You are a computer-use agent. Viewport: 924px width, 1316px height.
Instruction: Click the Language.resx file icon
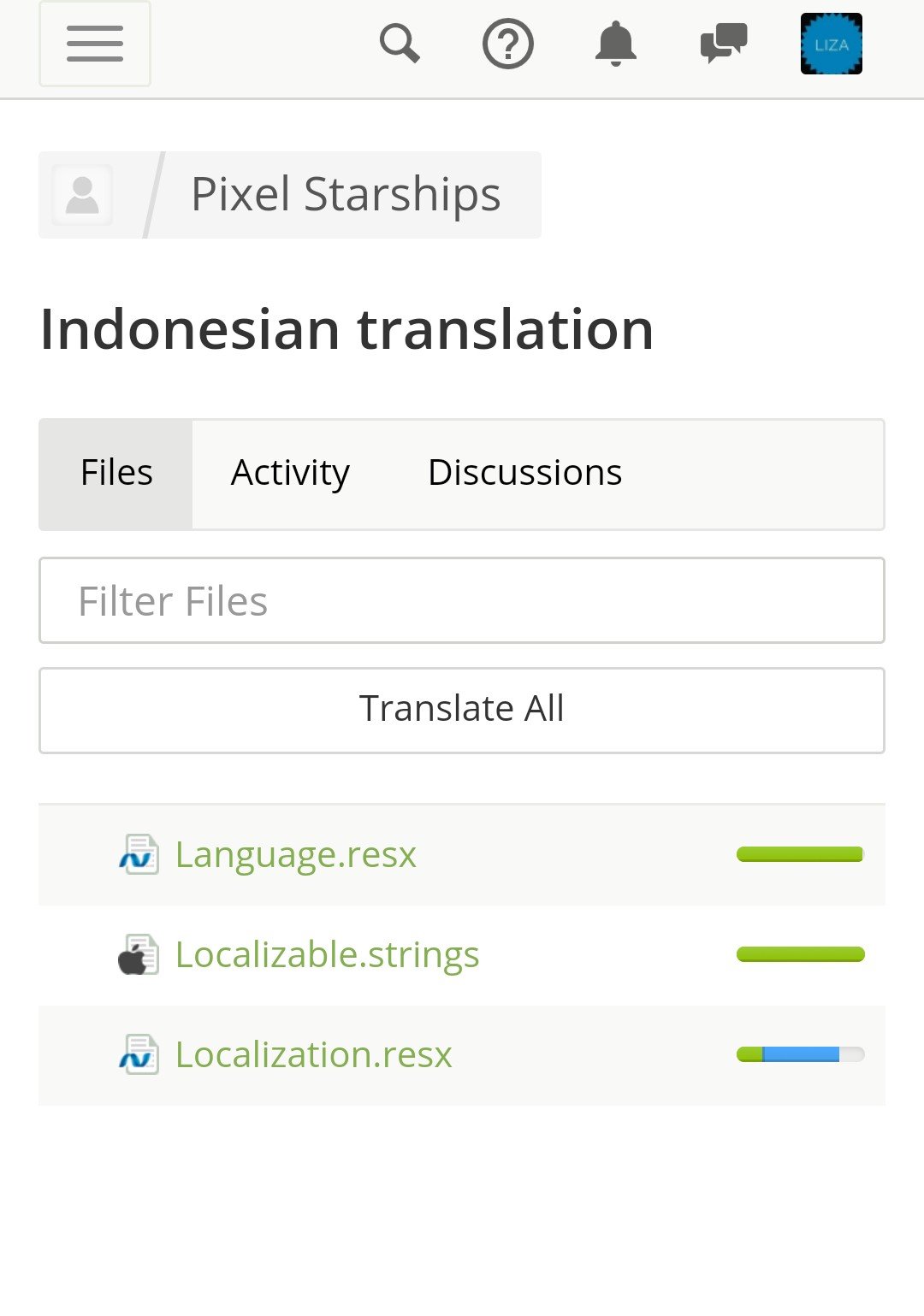[x=139, y=854]
